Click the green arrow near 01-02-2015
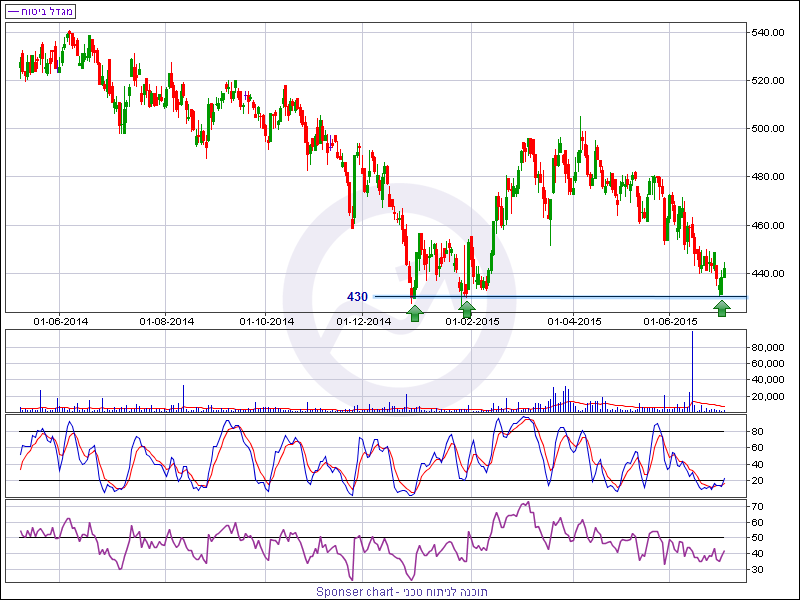 [x=466, y=310]
